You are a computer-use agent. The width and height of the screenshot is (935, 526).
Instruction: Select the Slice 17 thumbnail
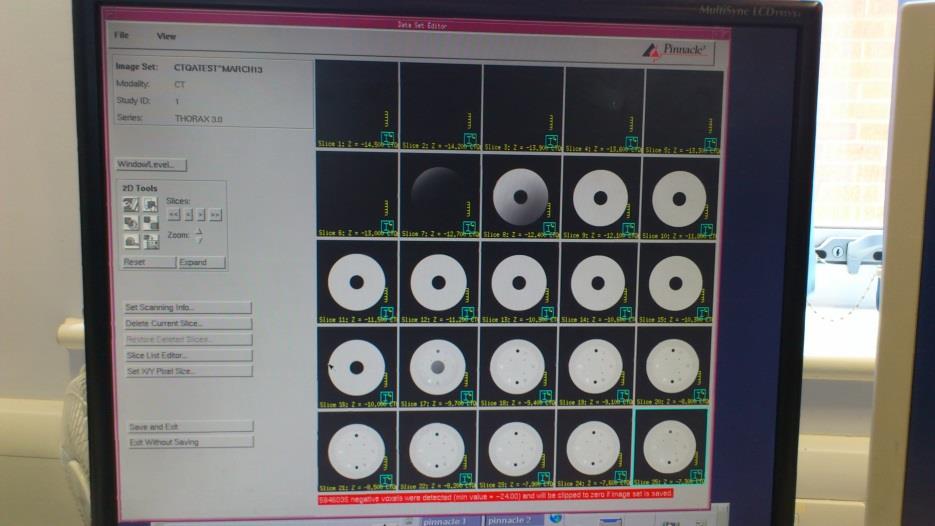[x=438, y=367]
